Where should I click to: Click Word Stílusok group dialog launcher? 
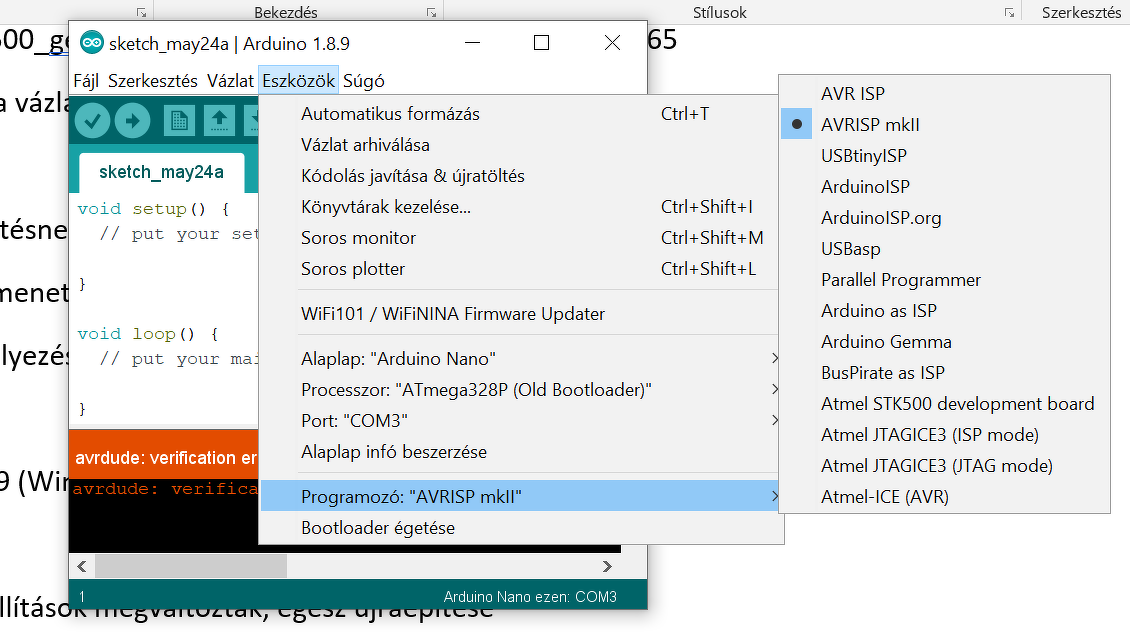tap(1009, 12)
